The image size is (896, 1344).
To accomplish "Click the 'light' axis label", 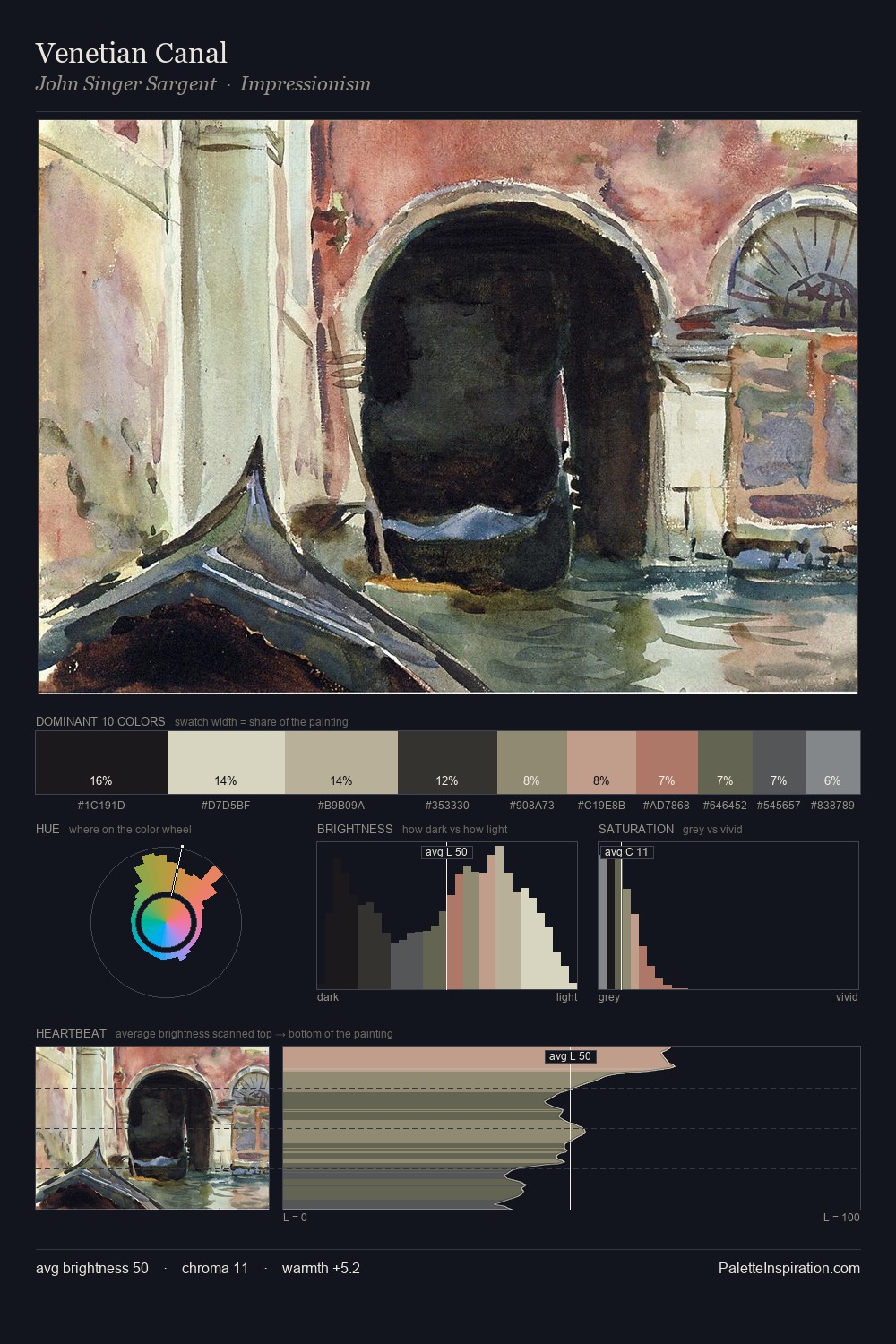I will click(567, 997).
